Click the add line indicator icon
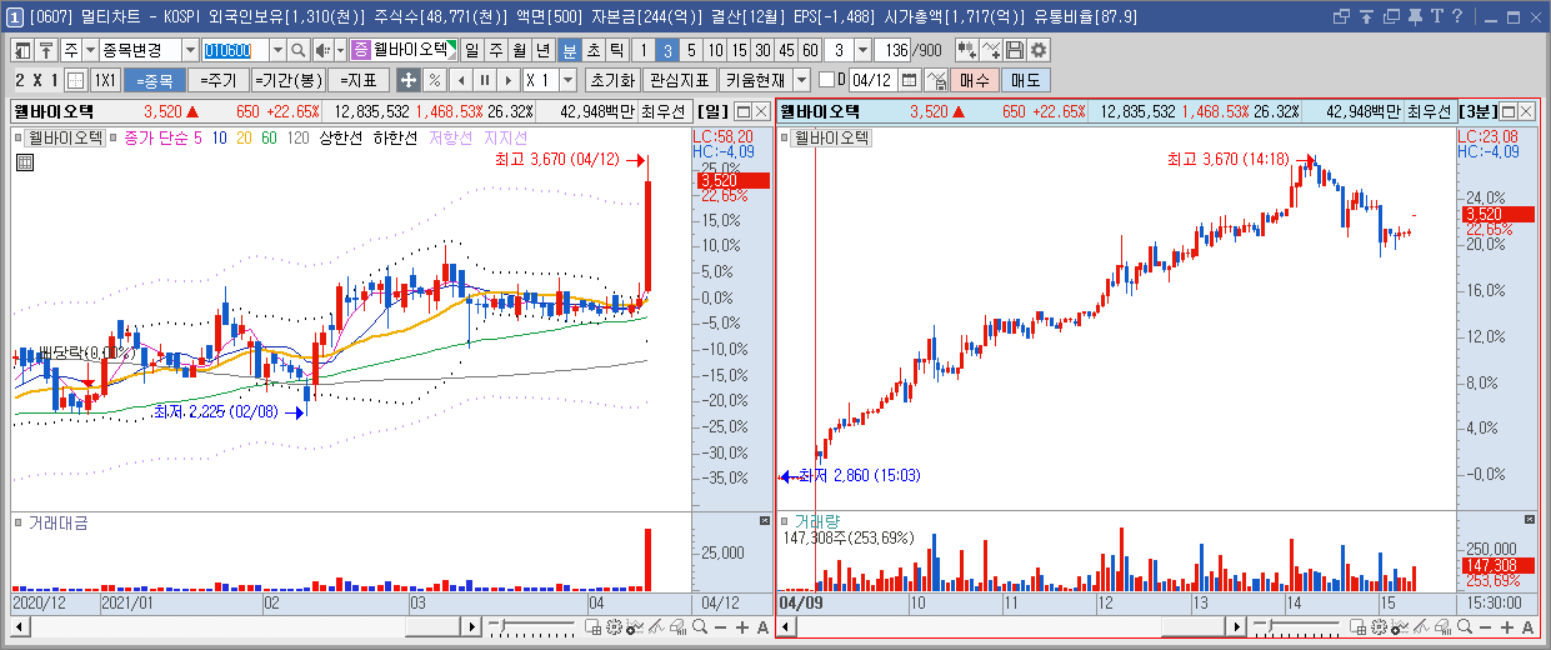The height and width of the screenshot is (650, 1551). (991, 50)
